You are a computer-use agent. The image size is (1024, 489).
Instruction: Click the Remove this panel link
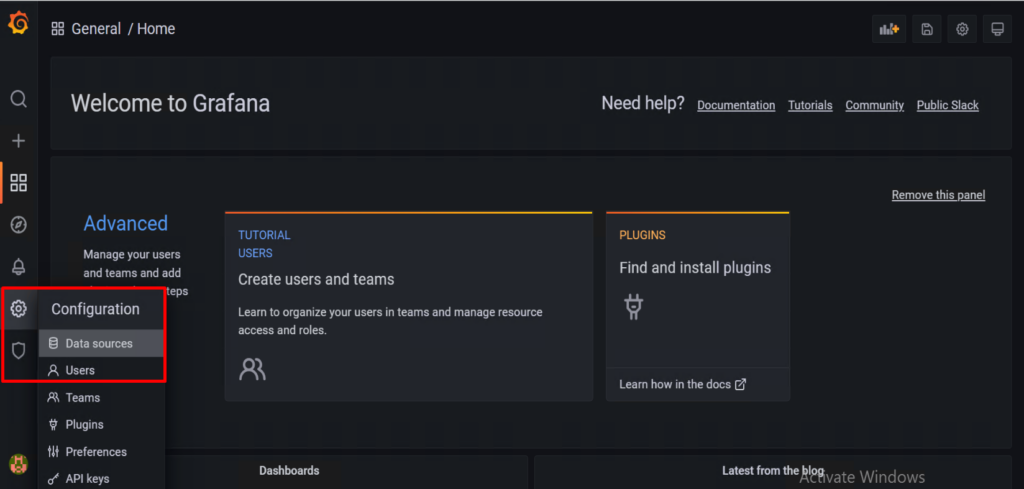[938, 195]
